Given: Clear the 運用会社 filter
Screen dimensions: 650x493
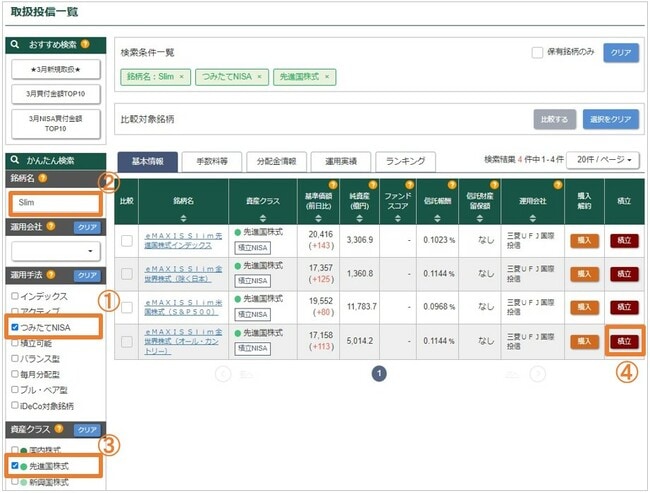Looking at the screenshot, I should 87,227.
